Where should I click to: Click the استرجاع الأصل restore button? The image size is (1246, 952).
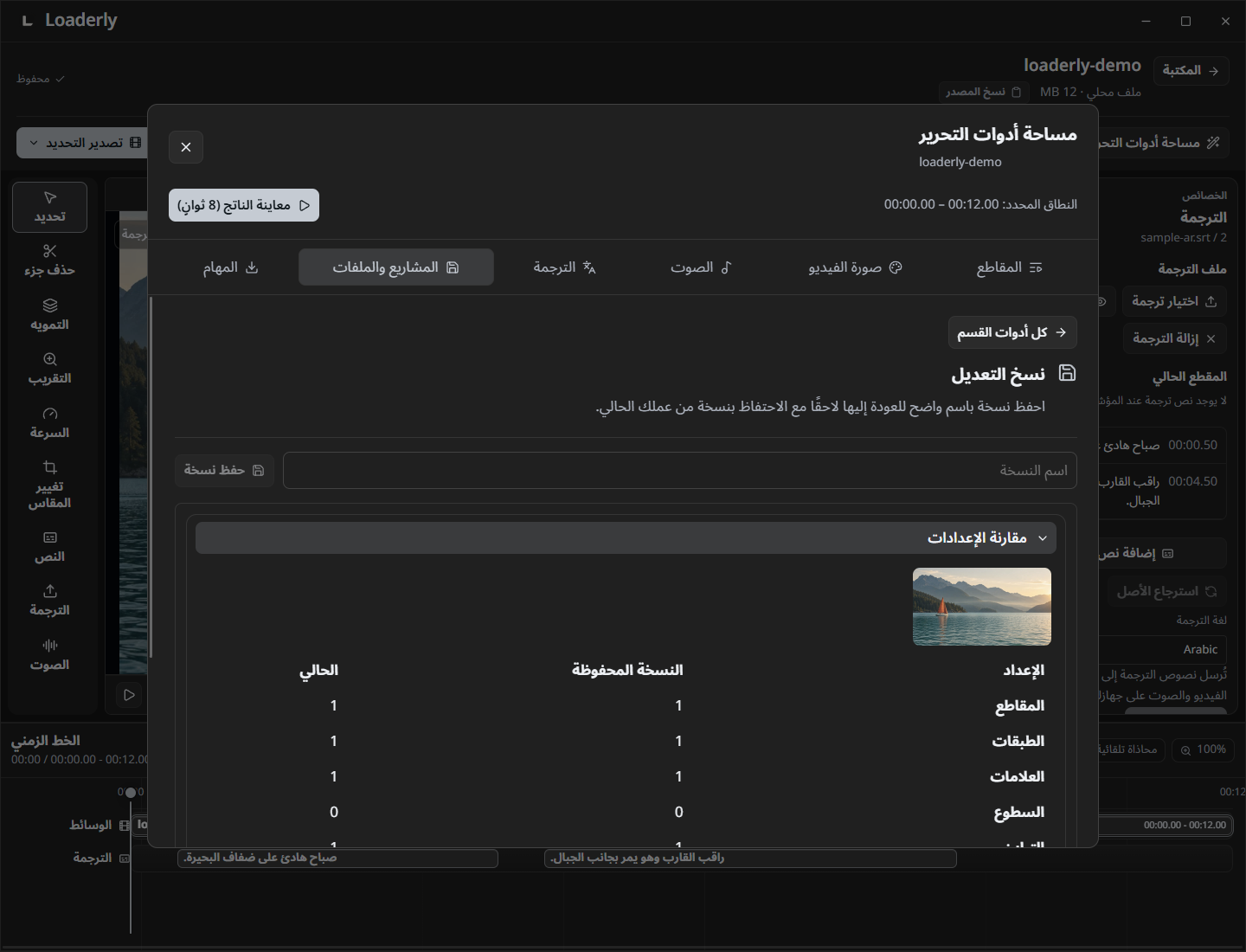coord(1166,591)
